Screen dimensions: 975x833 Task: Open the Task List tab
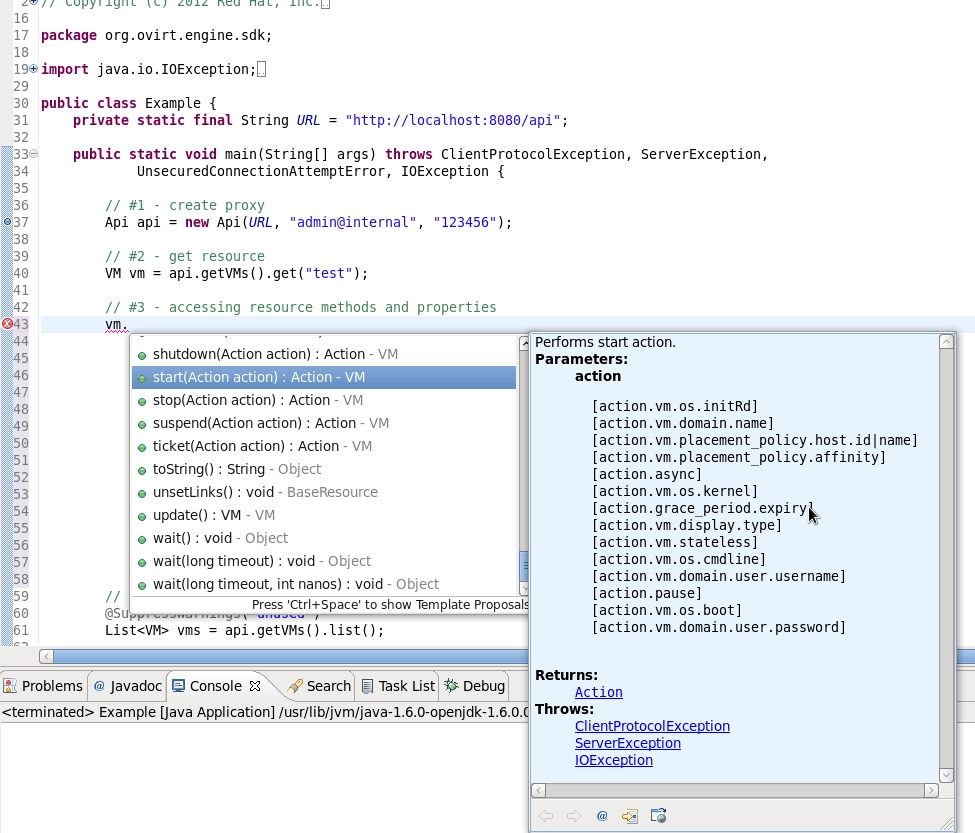click(x=397, y=686)
